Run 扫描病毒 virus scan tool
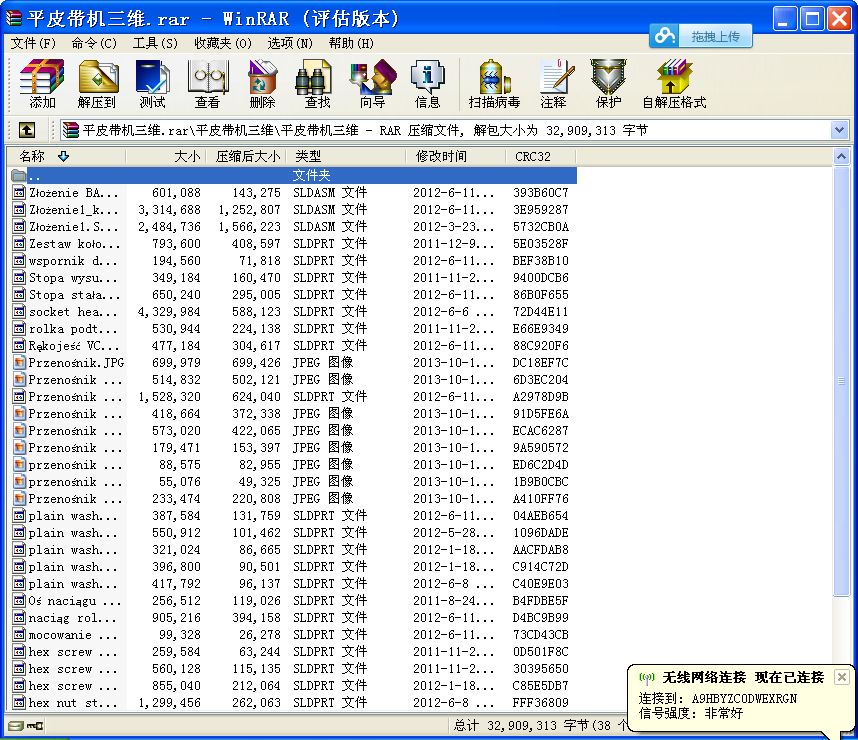858x740 pixels. (x=494, y=84)
